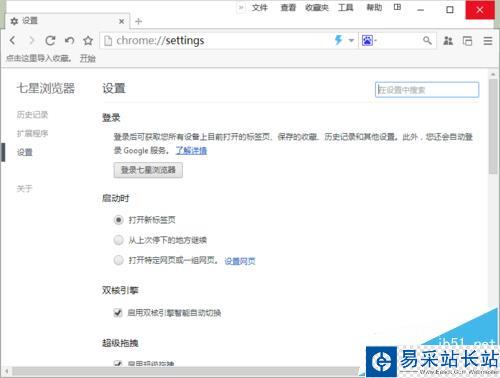
Task: Open the 查看 menu
Action: pos(288,7)
